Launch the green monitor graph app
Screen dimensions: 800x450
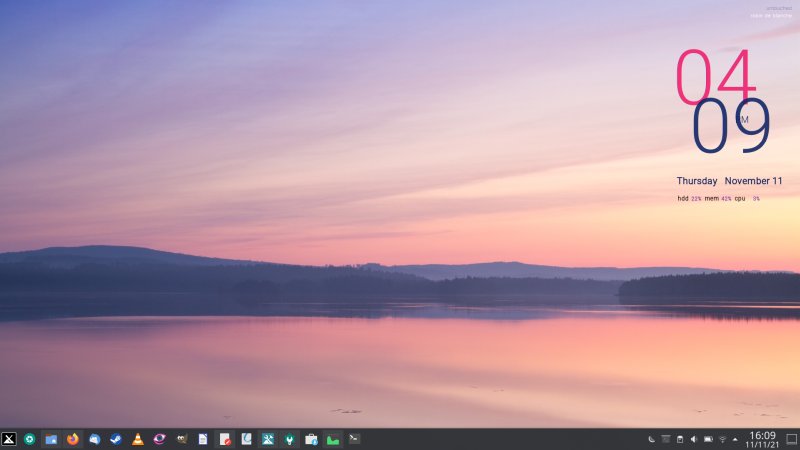tap(332, 439)
